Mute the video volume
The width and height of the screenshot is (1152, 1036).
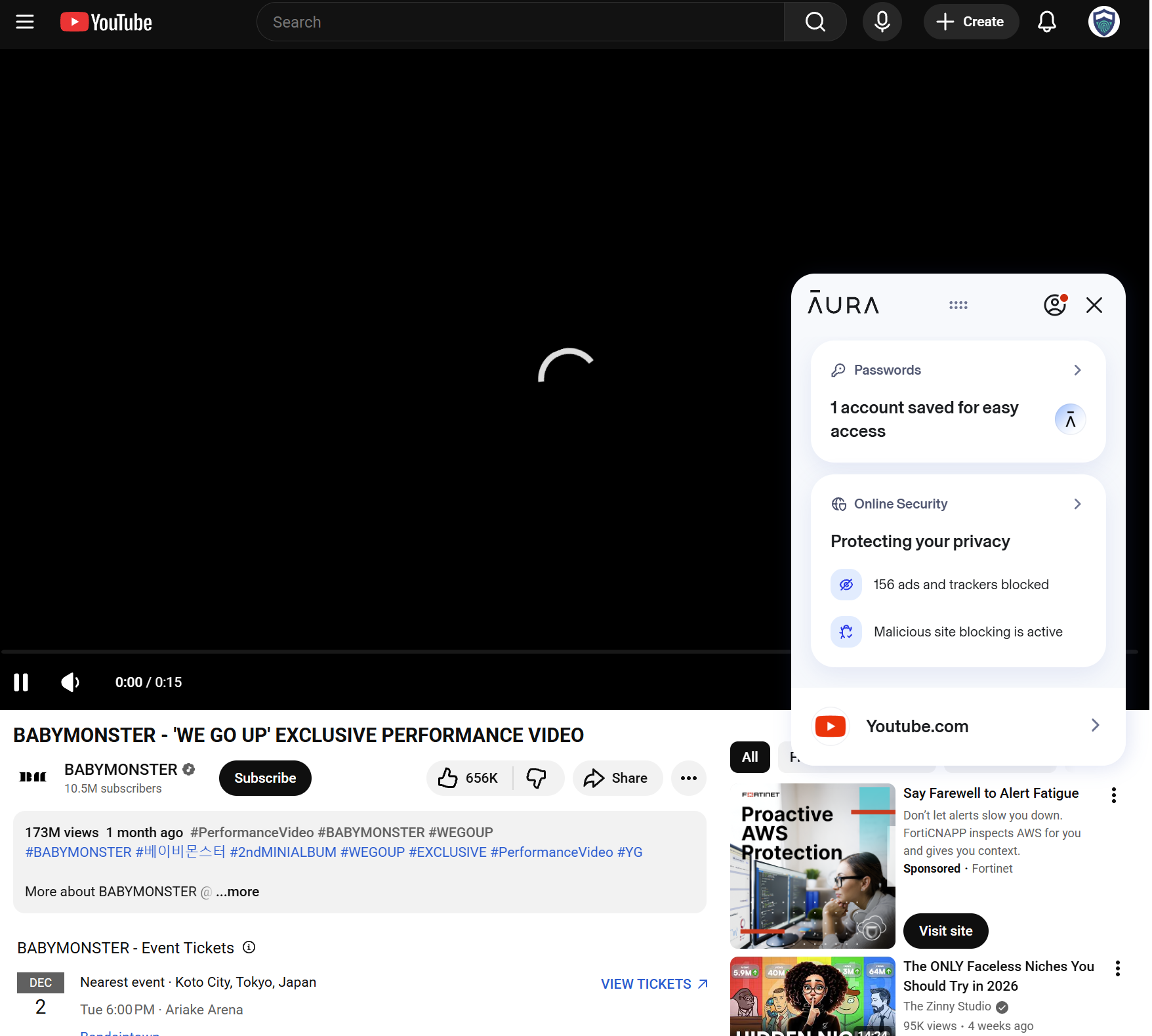click(x=70, y=682)
